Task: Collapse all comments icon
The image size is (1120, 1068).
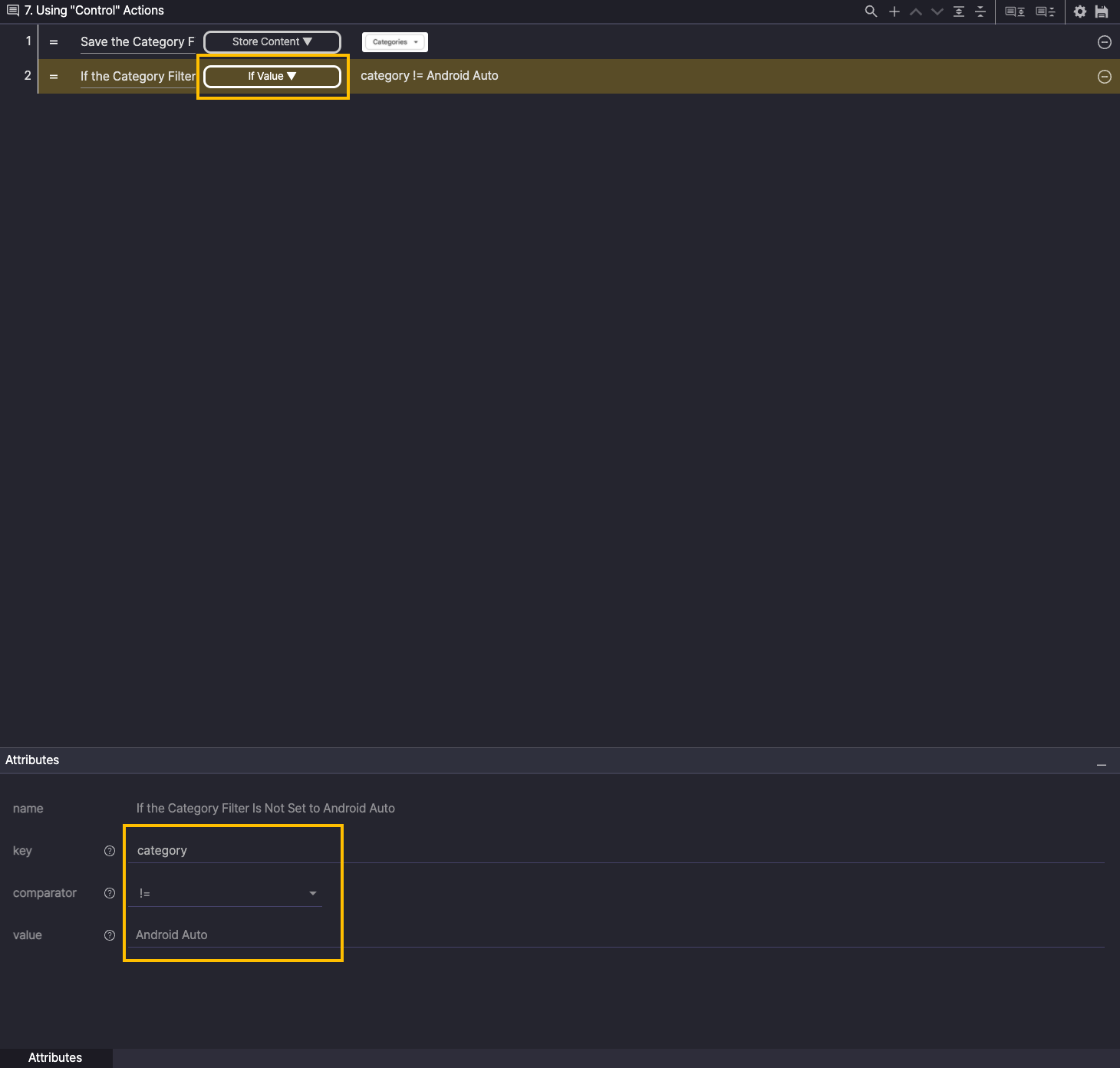Action: click(x=1046, y=12)
